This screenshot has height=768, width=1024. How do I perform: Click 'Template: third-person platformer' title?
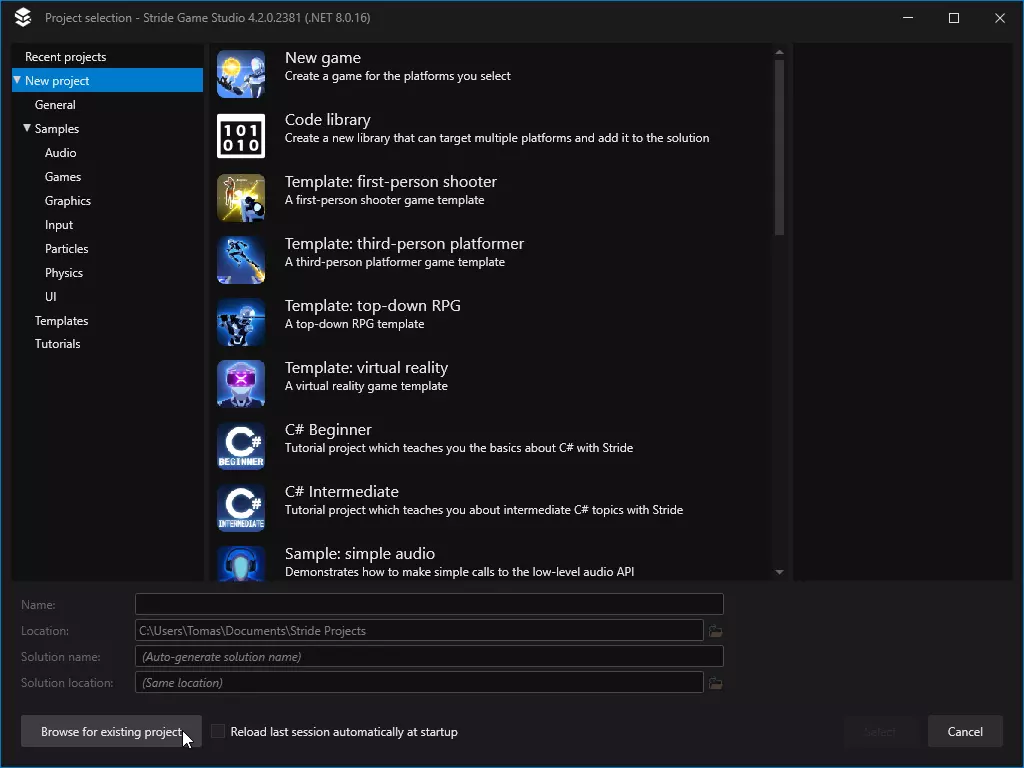(x=404, y=244)
